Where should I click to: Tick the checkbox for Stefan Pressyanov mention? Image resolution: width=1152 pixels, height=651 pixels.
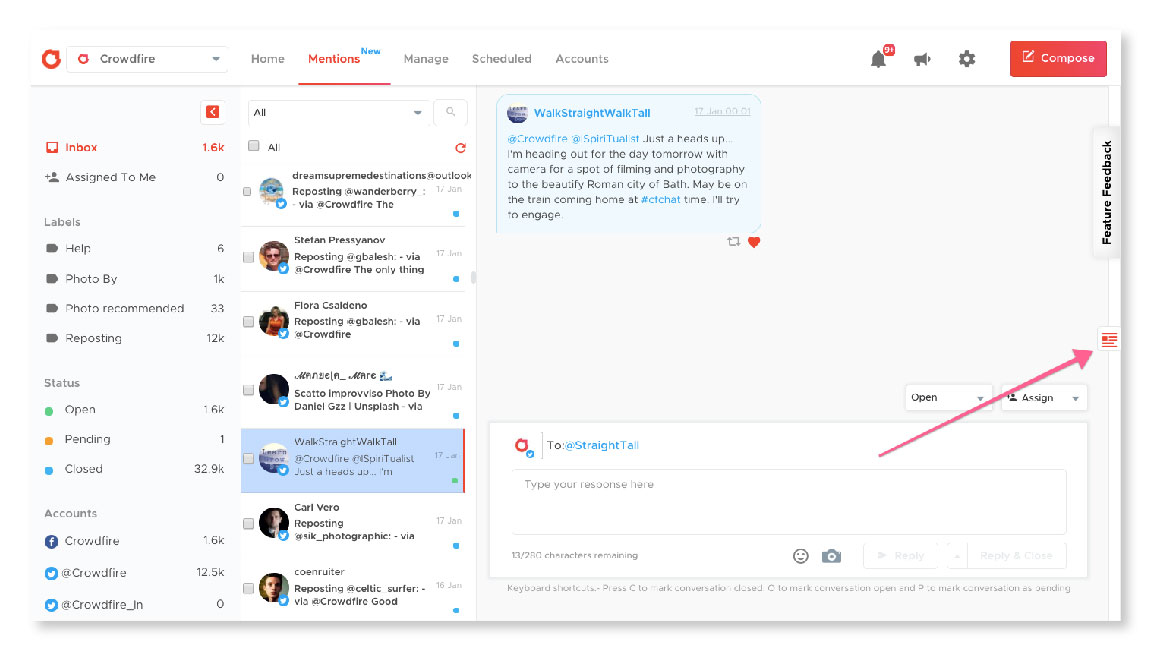pos(248,257)
